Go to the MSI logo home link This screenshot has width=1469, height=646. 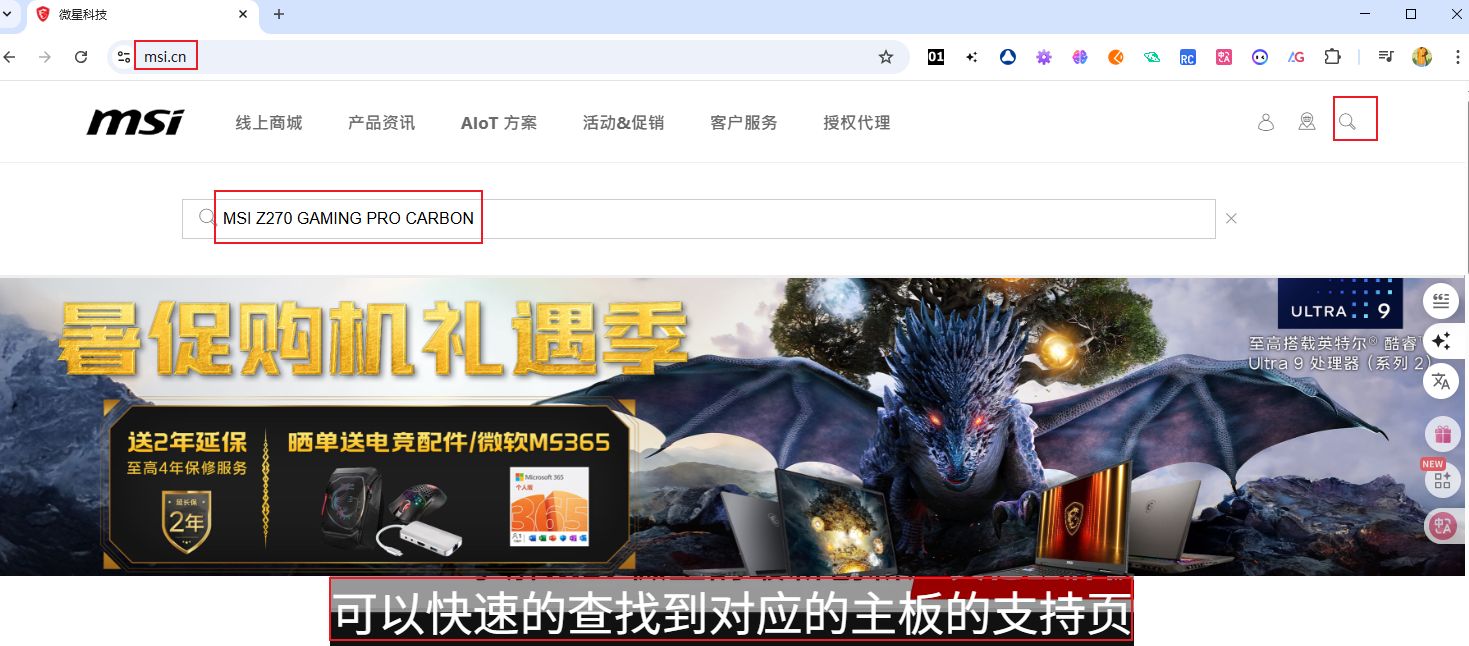point(135,122)
